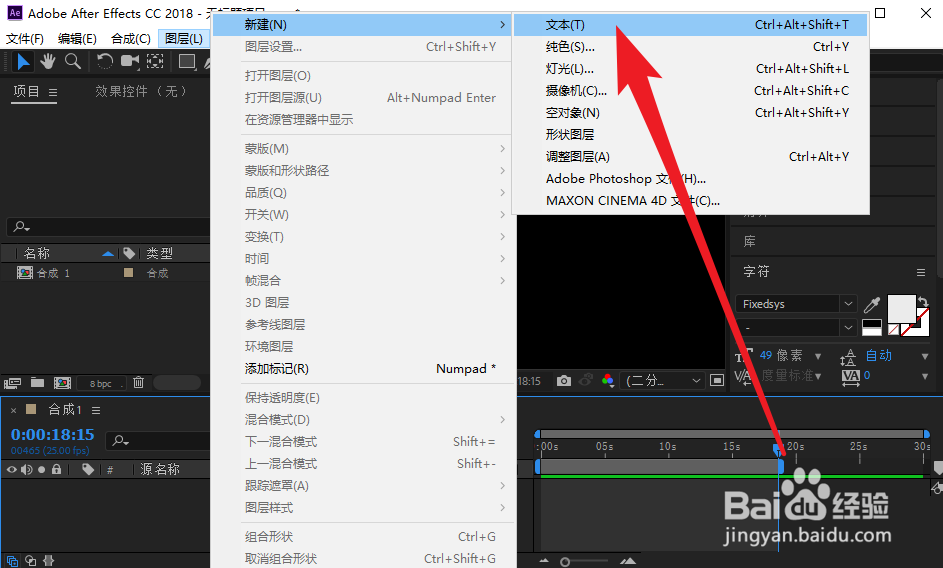Screen dimensions: 943x568
Task: Open the kerning 度量标准 dropdown
Action: tap(818, 376)
